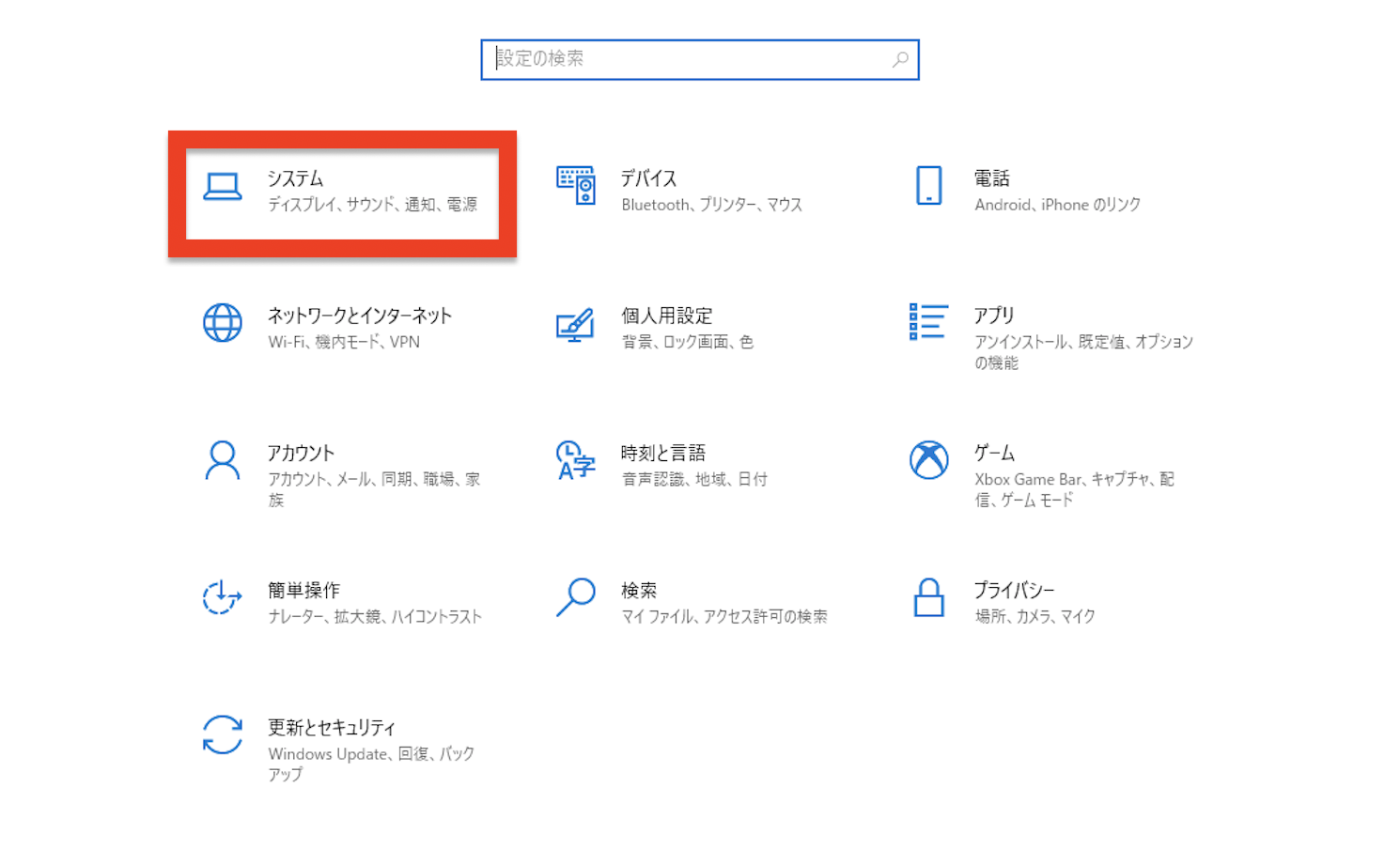Click the person icon for アカウント
Image resolution: width=1400 pixels, height=849 pixels.
[223, 460]
